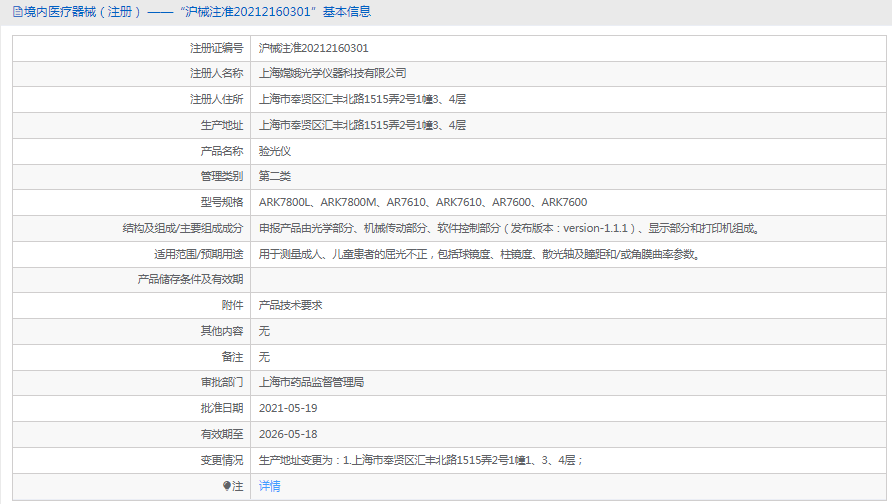
Task: Click the 其他内容 value 无
Action: [x=265, y=331]
